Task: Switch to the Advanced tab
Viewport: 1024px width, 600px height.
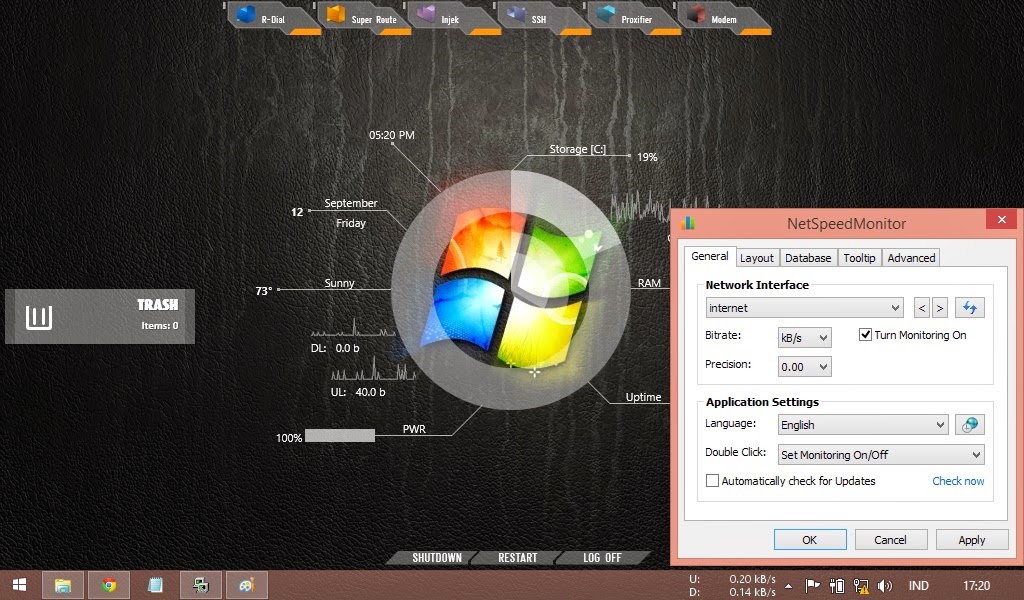Action: tap(911, 258)
